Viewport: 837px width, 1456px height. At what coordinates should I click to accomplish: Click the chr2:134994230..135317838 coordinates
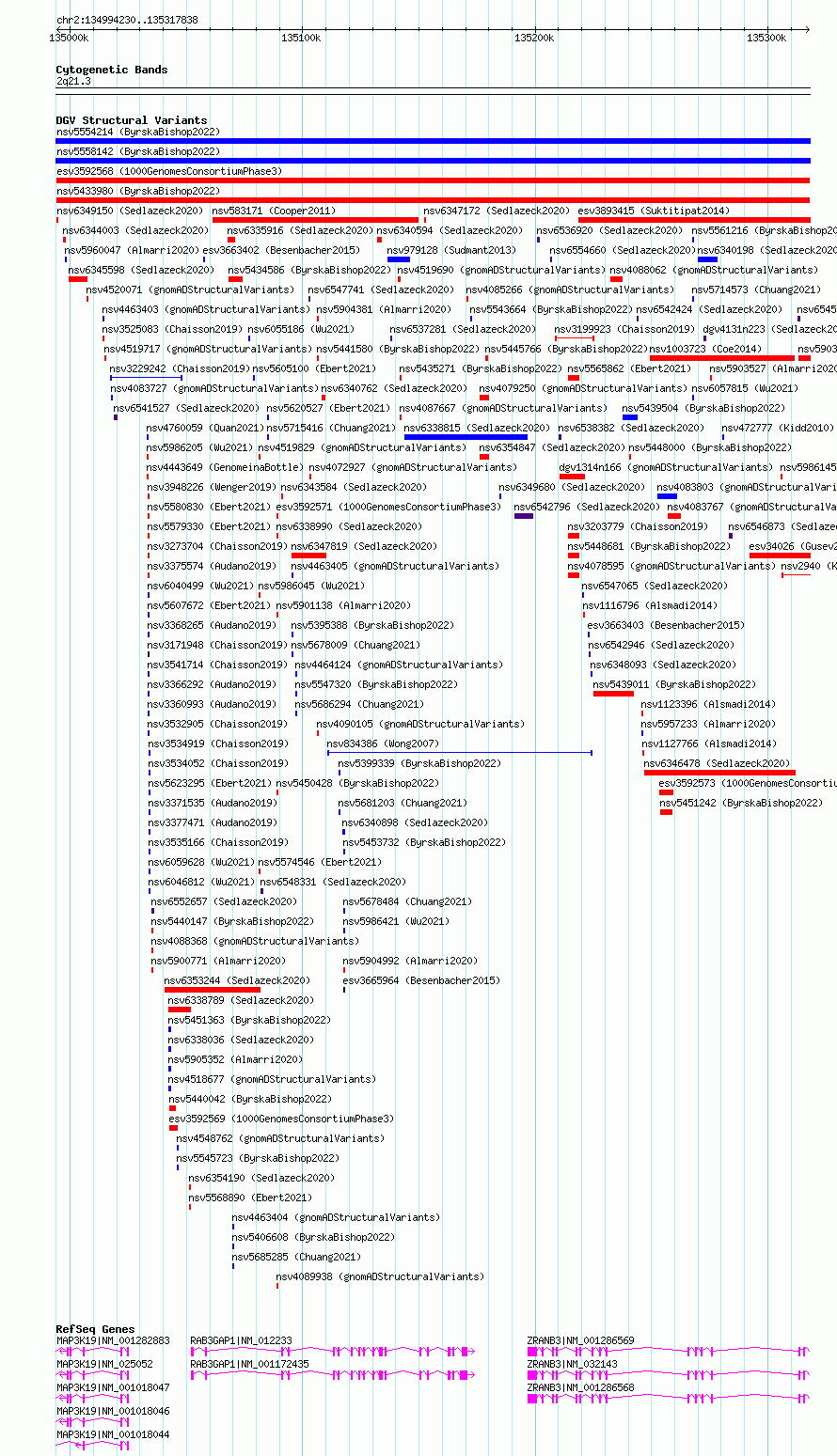coord(127,20)
